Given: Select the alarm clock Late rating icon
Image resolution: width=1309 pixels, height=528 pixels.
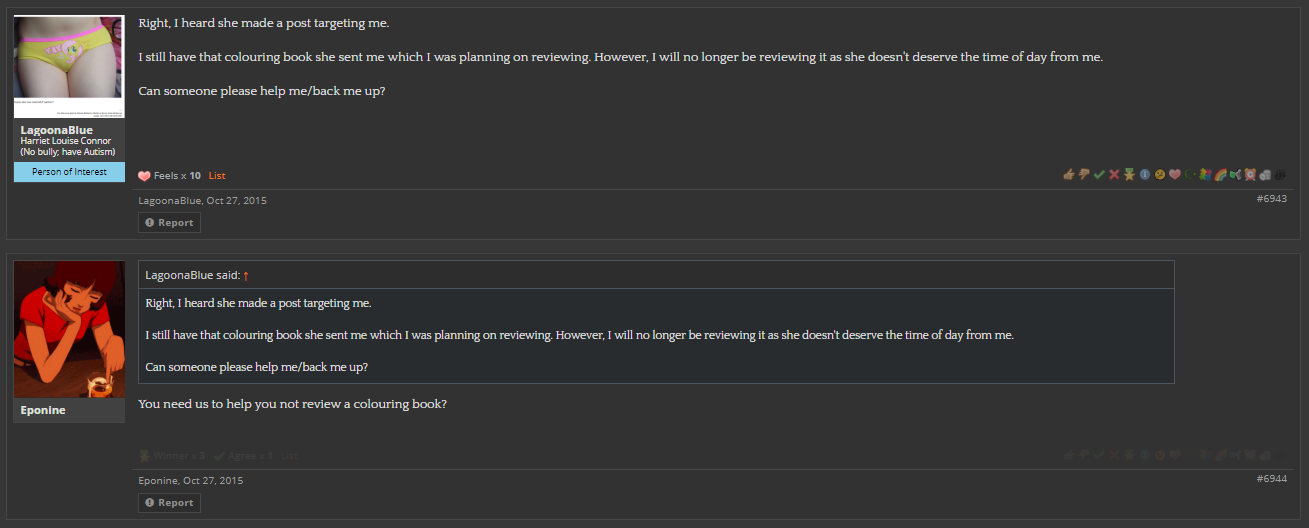Looking at the screenshot, I should 1250,174.
